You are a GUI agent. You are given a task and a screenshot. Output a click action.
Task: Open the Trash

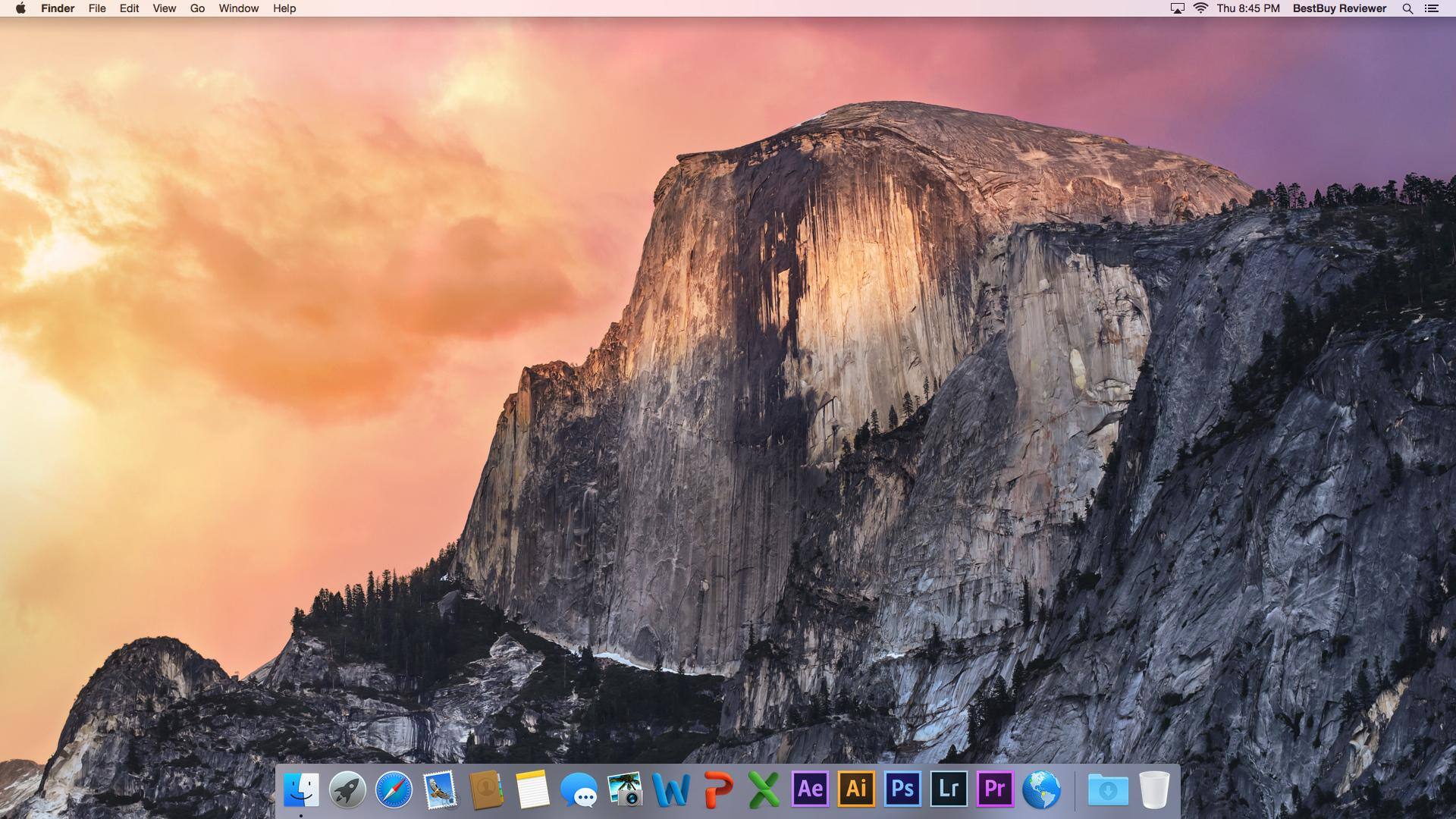(1153, 788)
